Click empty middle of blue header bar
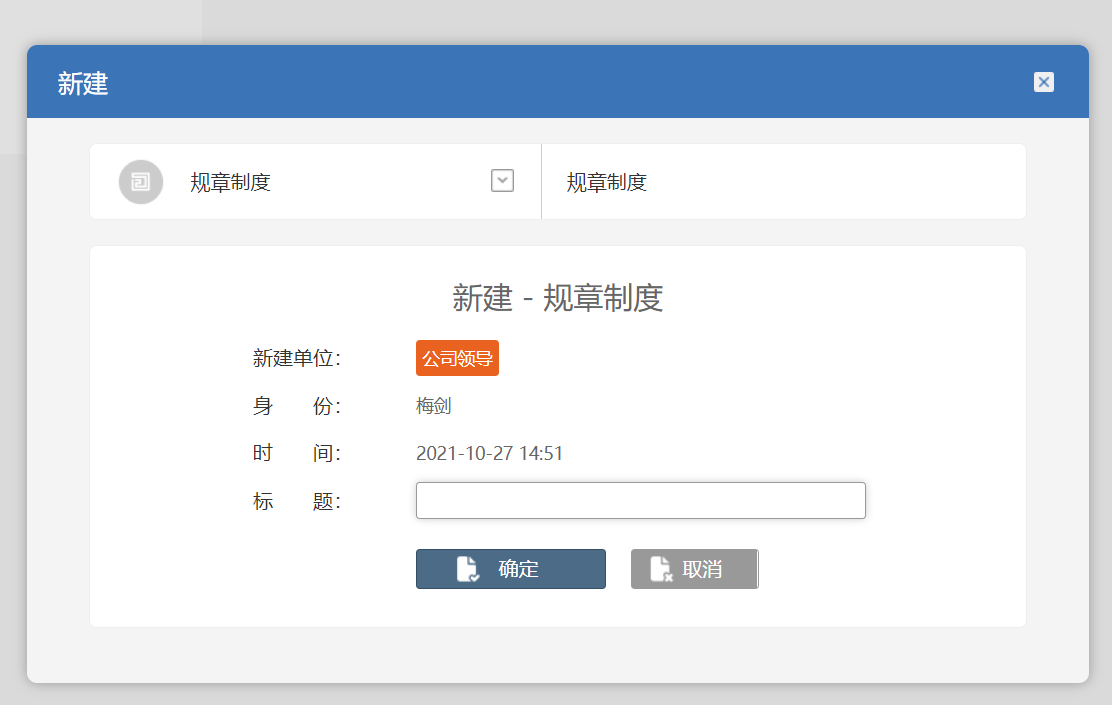The width and height of the screenshot is (1112, 705). click(x=560, y=82)
